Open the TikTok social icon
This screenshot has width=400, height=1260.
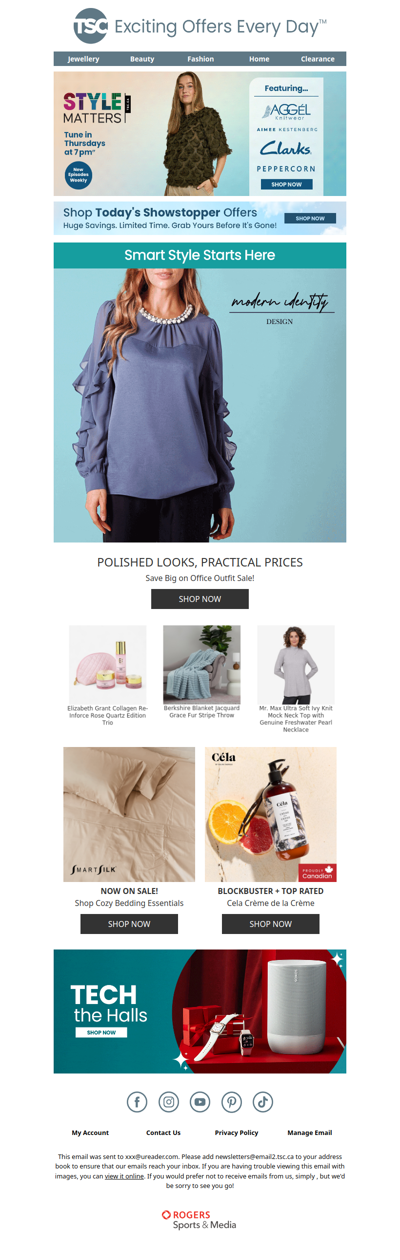click(x=262, y=1102)
